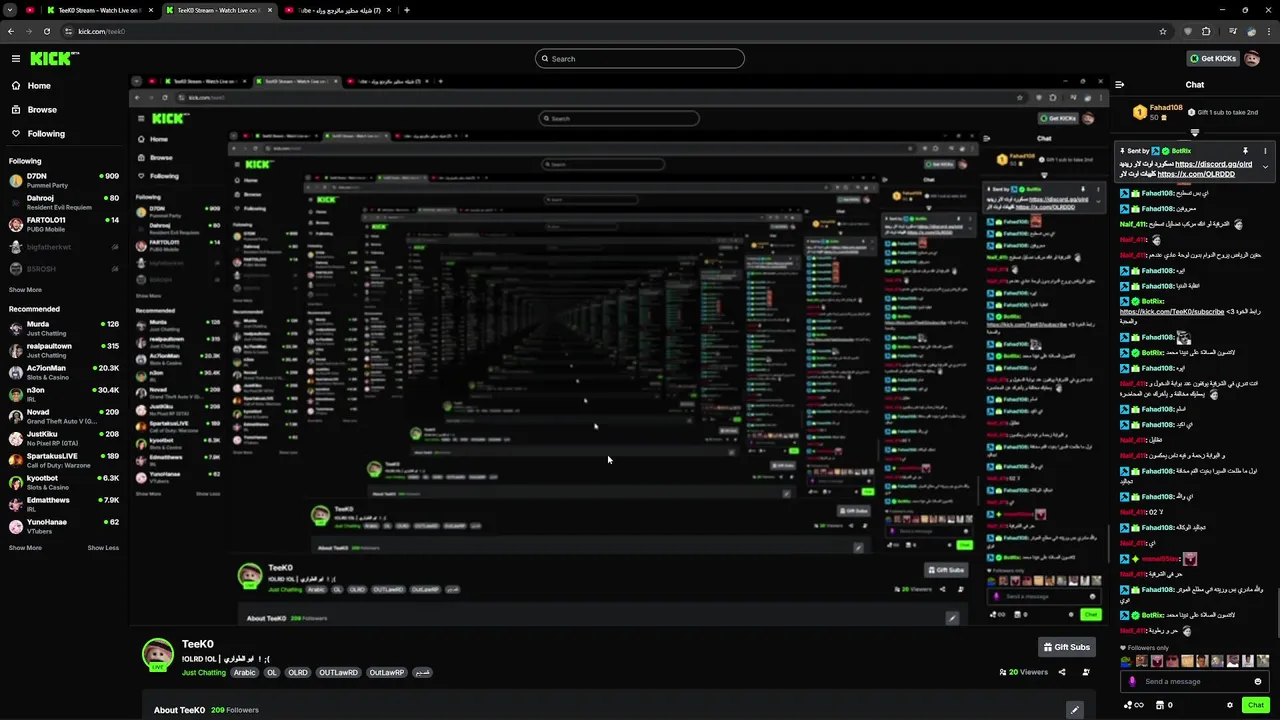The height and width of the screenshot is (720, 1280).
Task: Open browser extensions puzzle icon
Action: (1206, 31)
